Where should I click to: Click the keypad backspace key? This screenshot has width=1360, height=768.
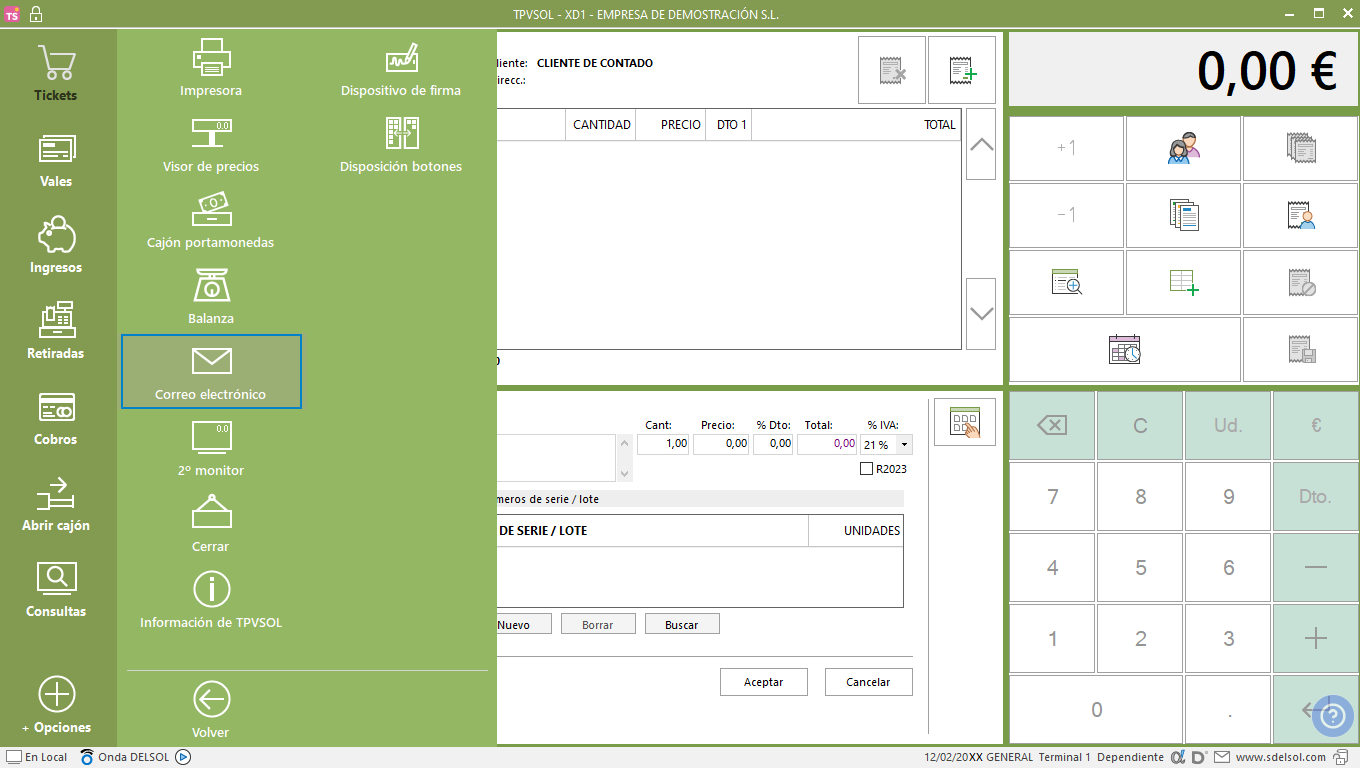(1052, 425)
